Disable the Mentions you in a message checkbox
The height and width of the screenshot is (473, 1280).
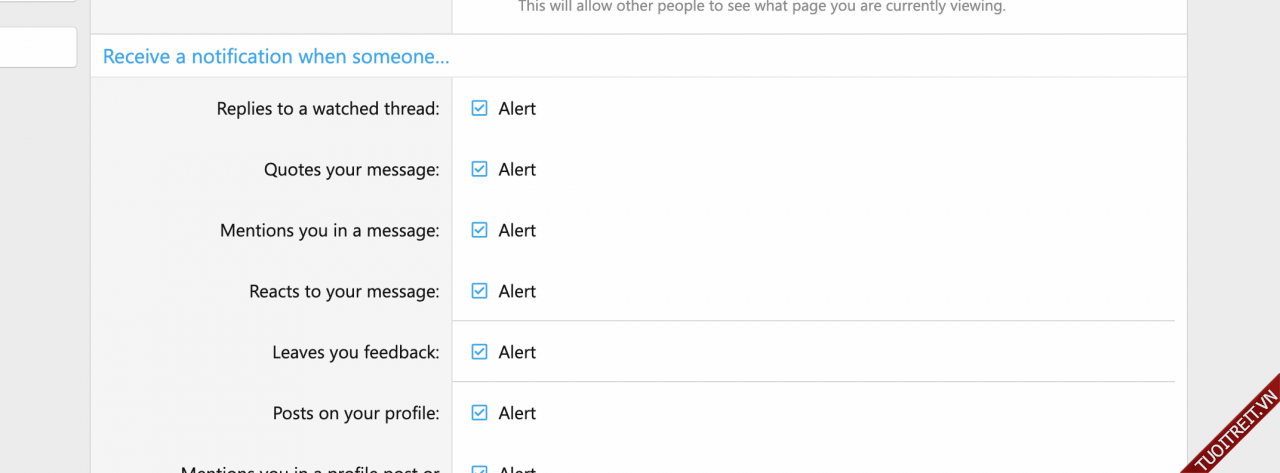click(x=479, y=230)
